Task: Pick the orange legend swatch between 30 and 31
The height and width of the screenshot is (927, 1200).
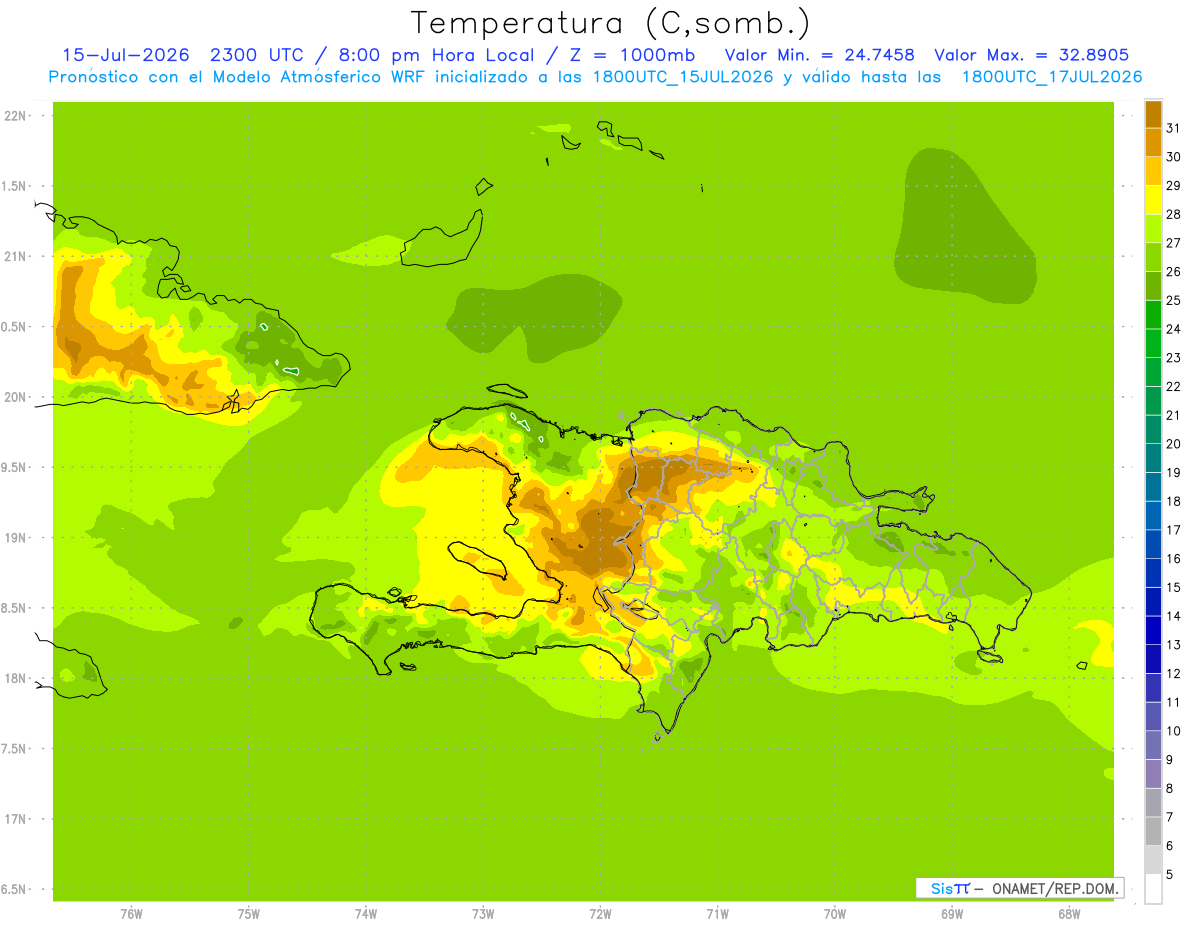Action: [1153, 142]
